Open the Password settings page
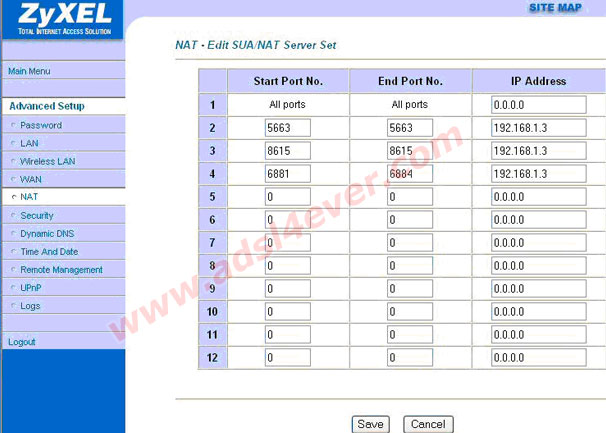Screen dimensions: 606x433 (x=41, y=126)
